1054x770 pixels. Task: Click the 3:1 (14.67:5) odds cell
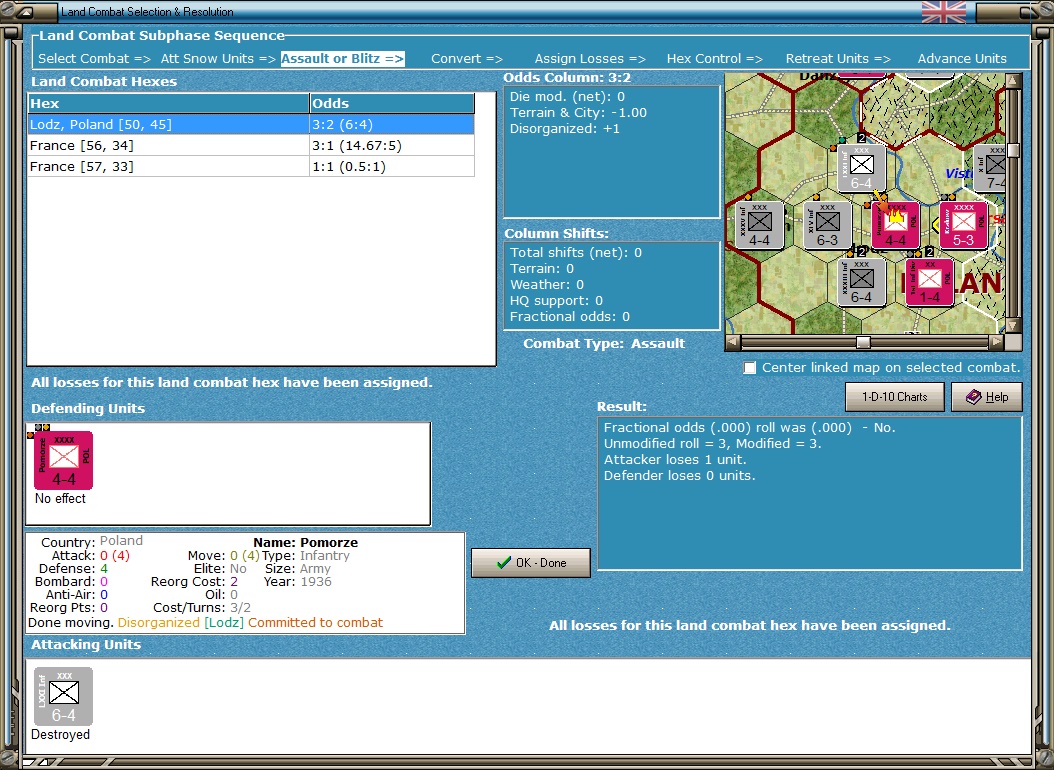[392, 146]
